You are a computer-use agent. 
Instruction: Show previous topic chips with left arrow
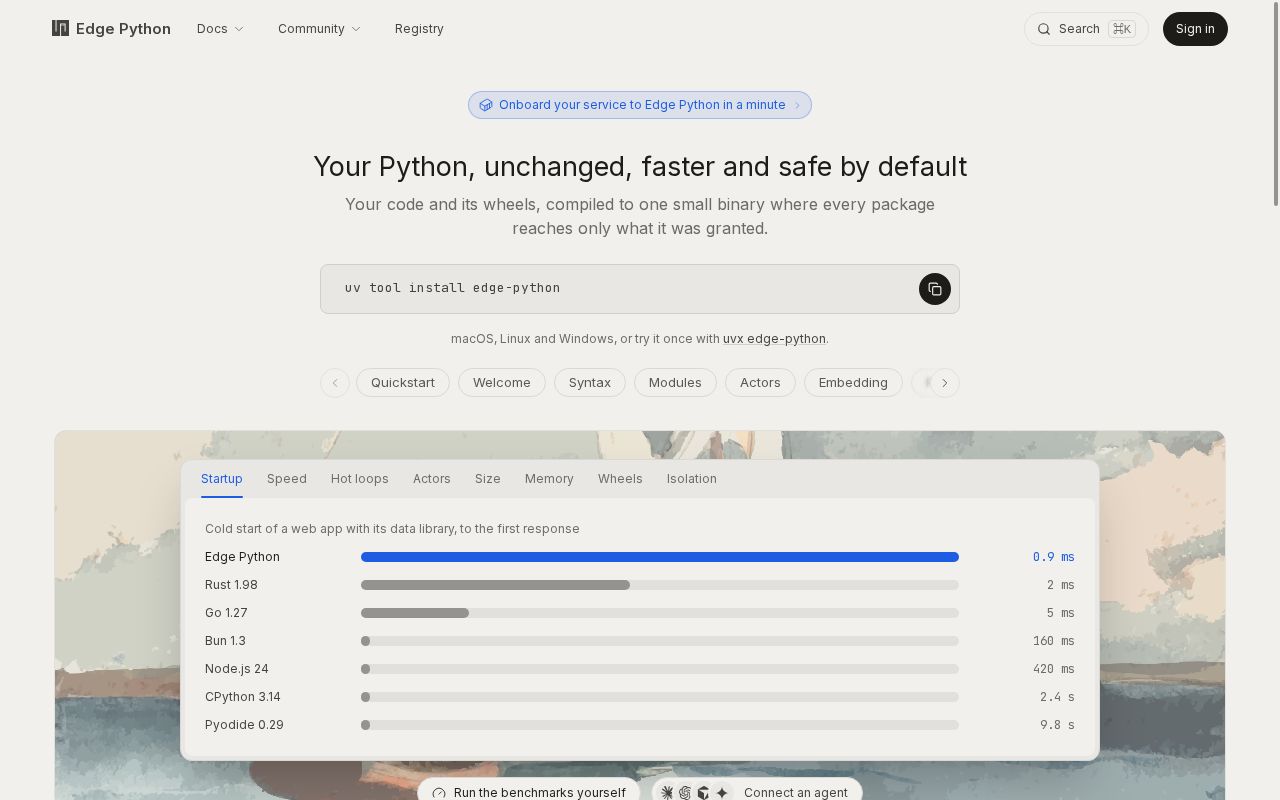tap(335, 383)
